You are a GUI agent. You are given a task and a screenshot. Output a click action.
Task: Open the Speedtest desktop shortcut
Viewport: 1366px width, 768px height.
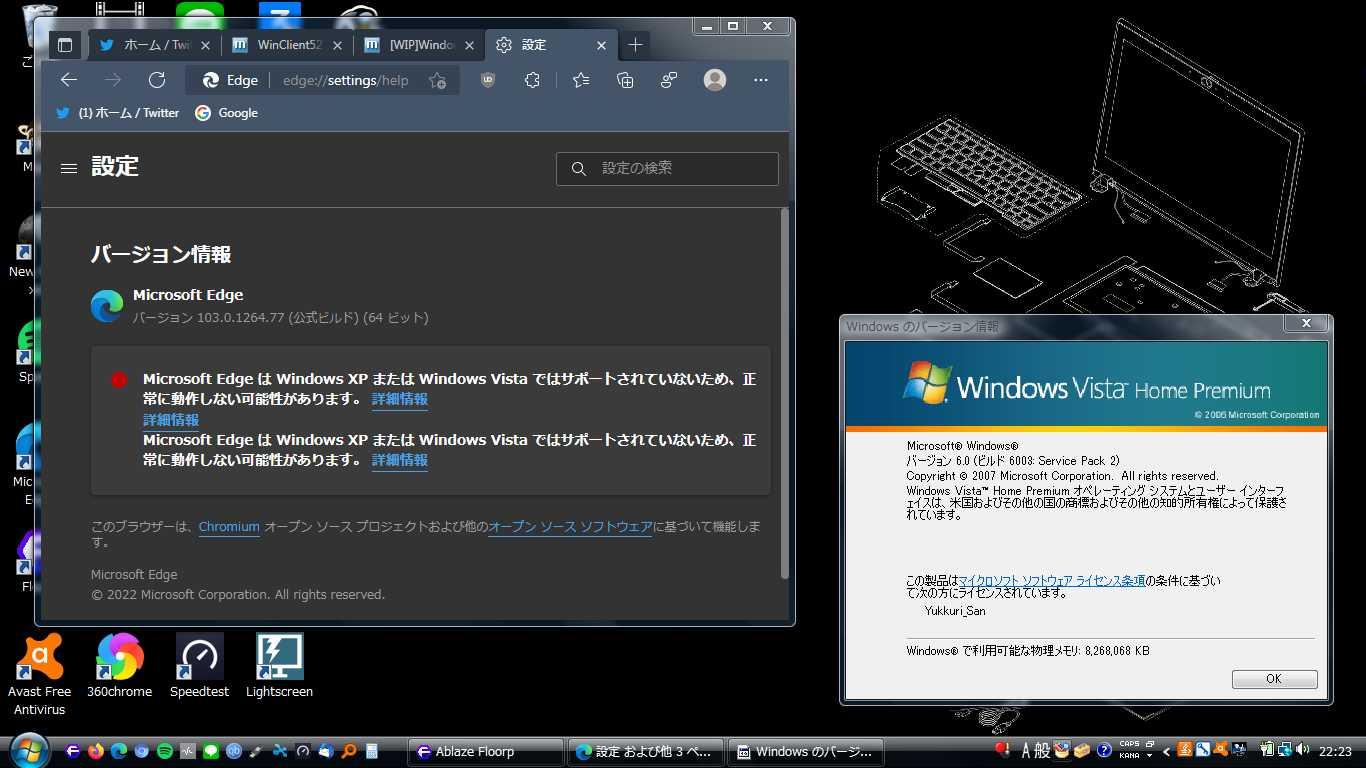click(199, 666)
